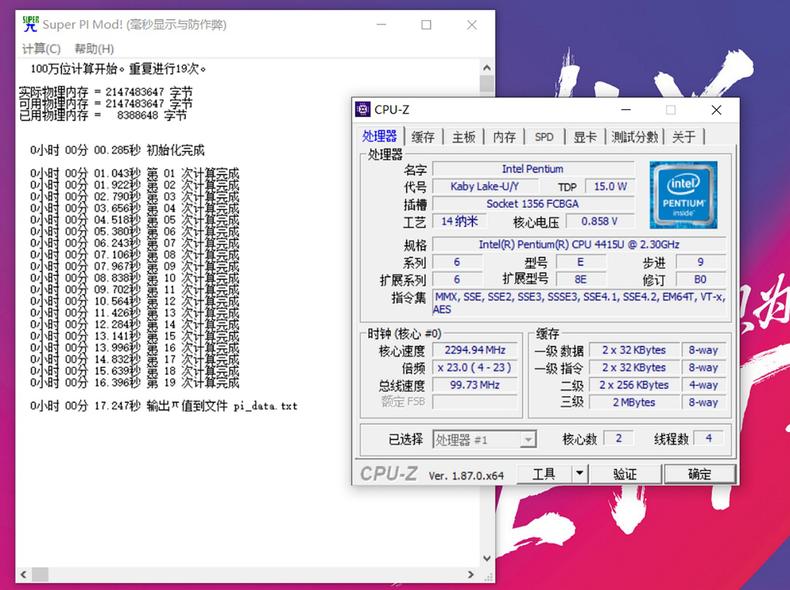Click the Super PI vertical scrollbar
Image resolution: width=790 pixels, height=590 pixels.
coord(486,300)
